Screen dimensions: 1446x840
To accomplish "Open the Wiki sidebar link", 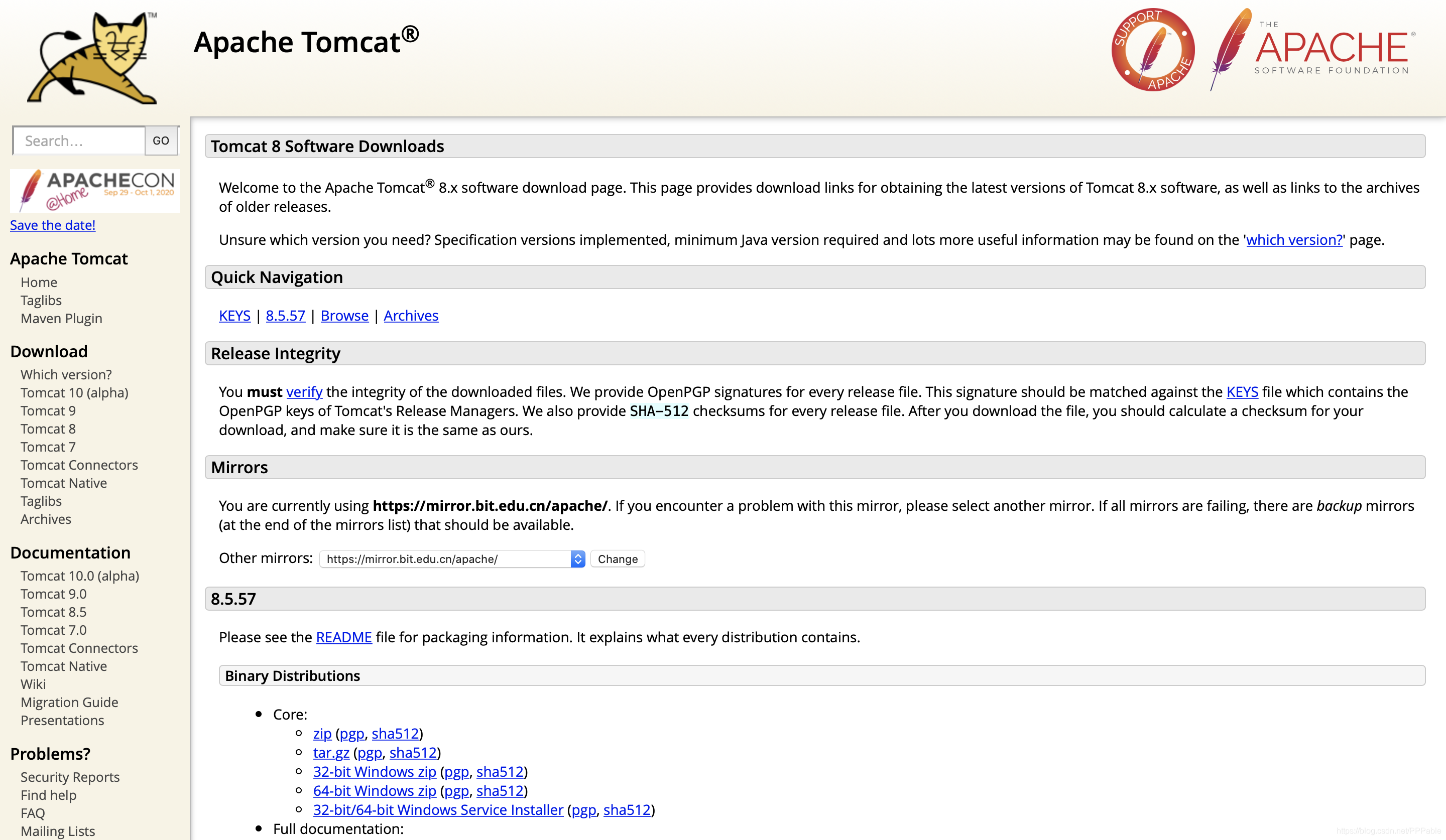I will click(x=33, y=684).
